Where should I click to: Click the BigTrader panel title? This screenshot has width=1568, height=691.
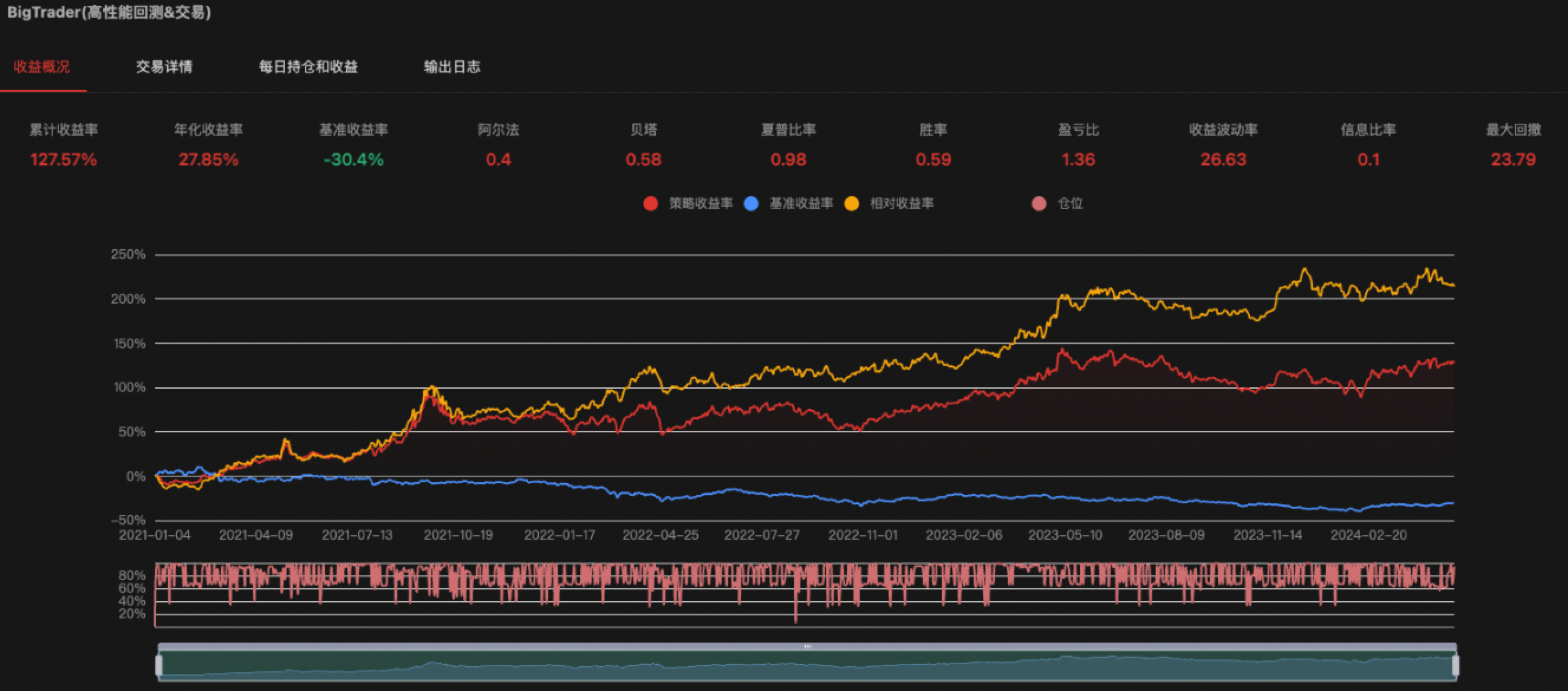pyautogui.click(x=108, y=12)
